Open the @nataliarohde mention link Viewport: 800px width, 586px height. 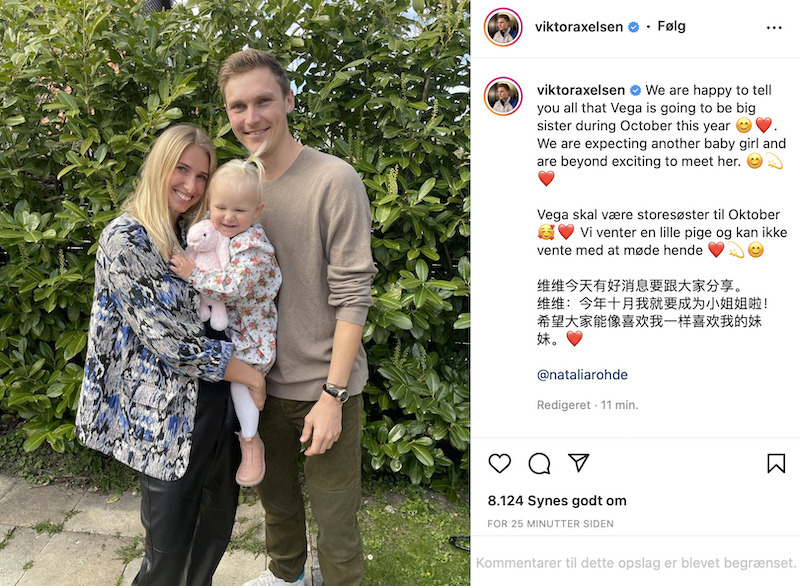tap(582, 374)
